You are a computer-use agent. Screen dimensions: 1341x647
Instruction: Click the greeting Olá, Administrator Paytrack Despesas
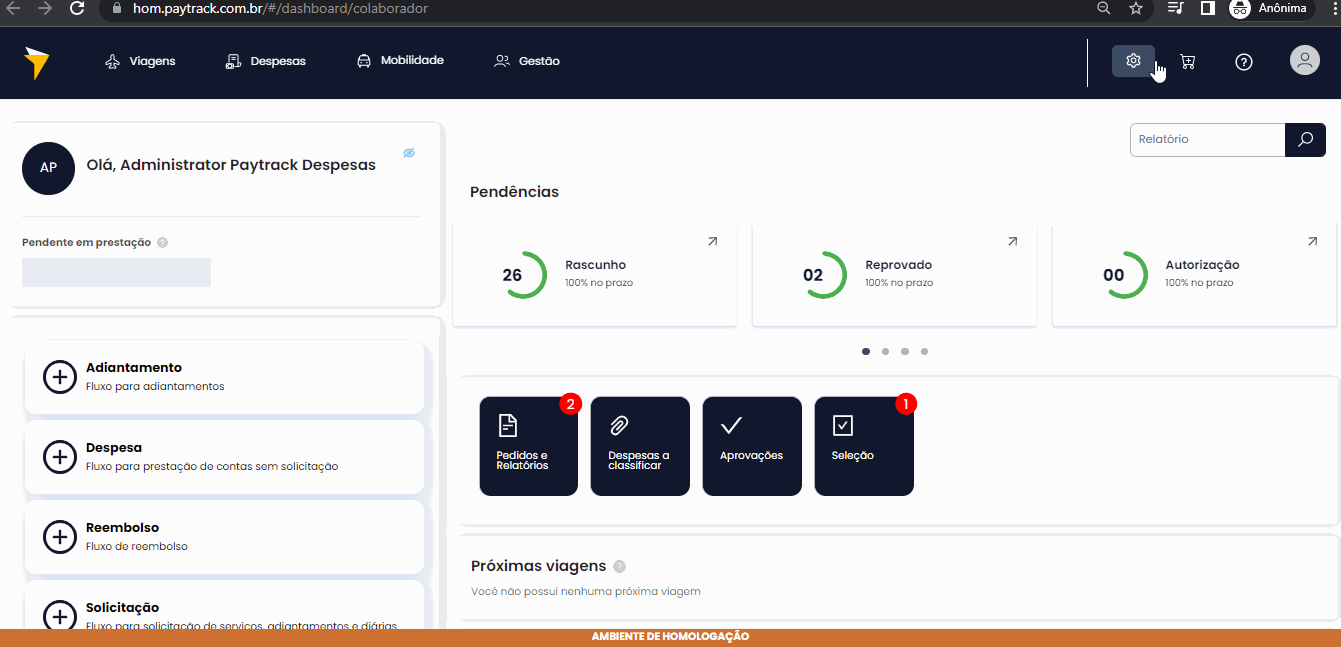coord(231,165)
